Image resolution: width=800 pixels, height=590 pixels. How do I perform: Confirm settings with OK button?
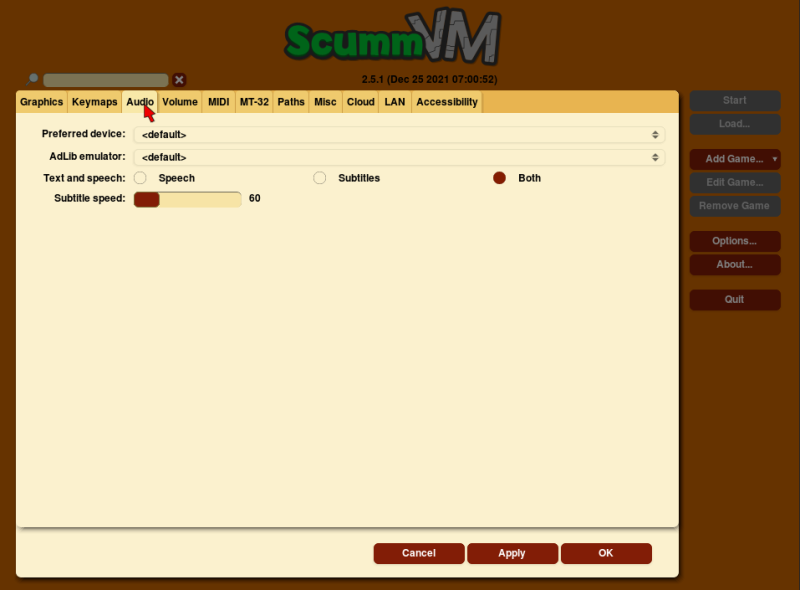point(606,553)
